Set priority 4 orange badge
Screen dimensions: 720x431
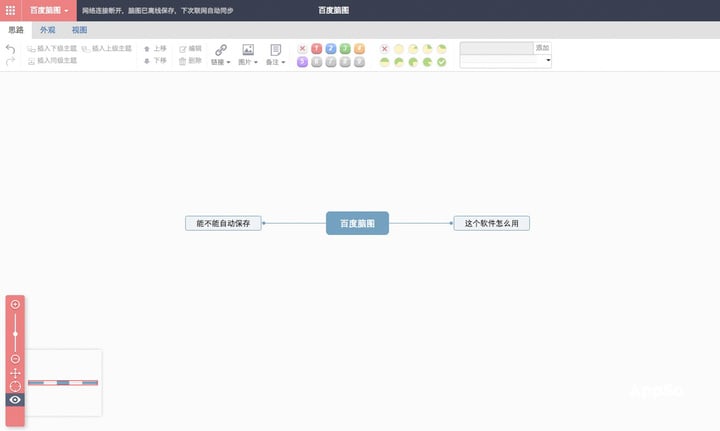[359, 49]
